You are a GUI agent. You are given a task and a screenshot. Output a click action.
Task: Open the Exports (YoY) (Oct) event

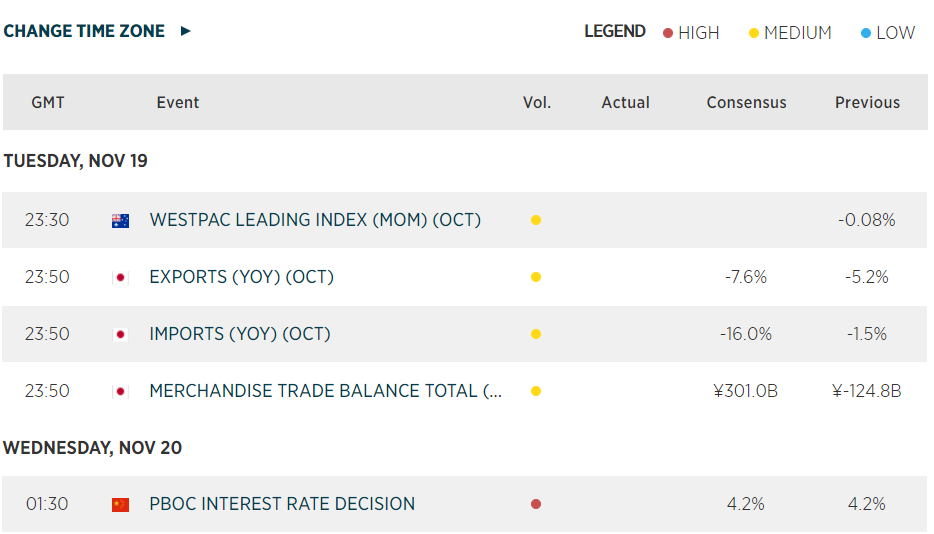241,277
